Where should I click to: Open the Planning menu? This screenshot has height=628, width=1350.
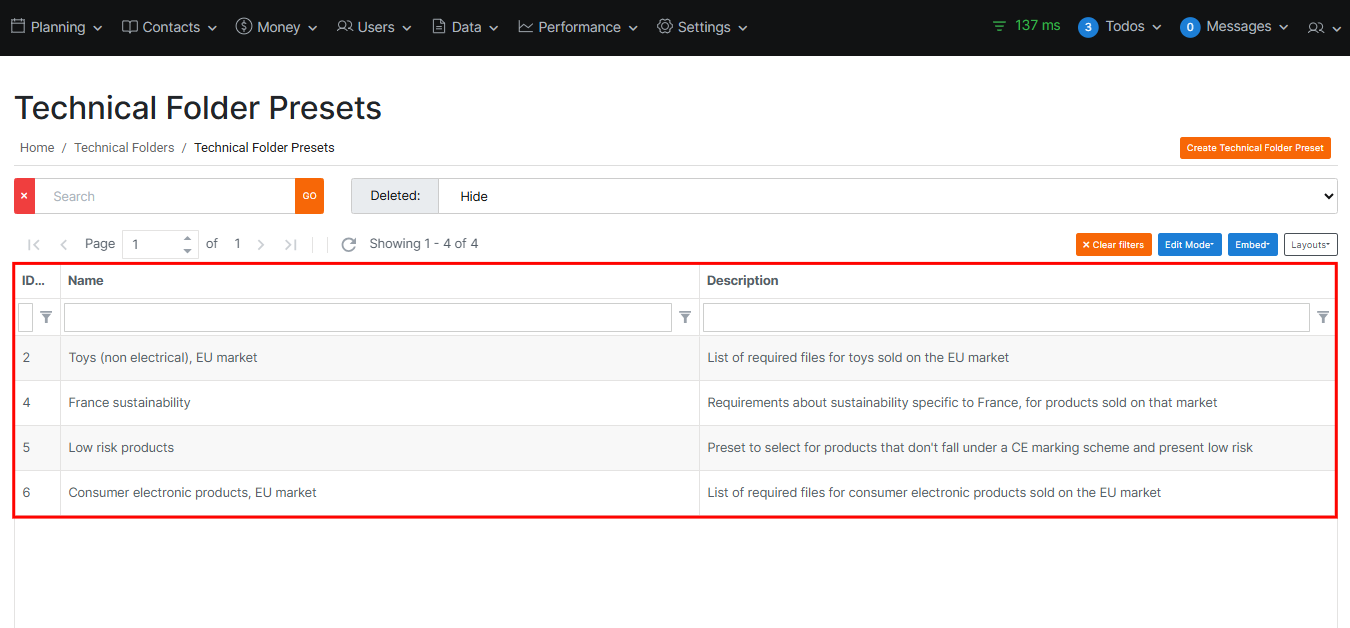(x=57, y=27)
